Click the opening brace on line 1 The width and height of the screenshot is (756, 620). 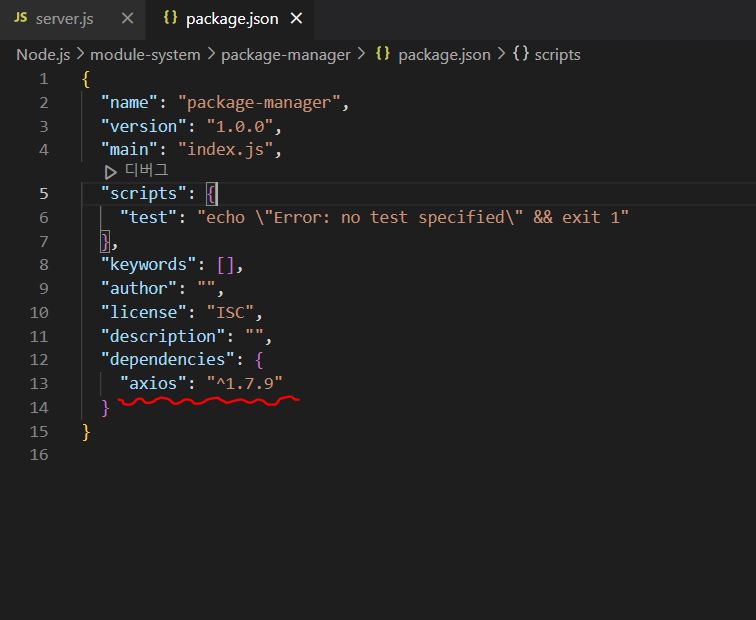[86, 79]
